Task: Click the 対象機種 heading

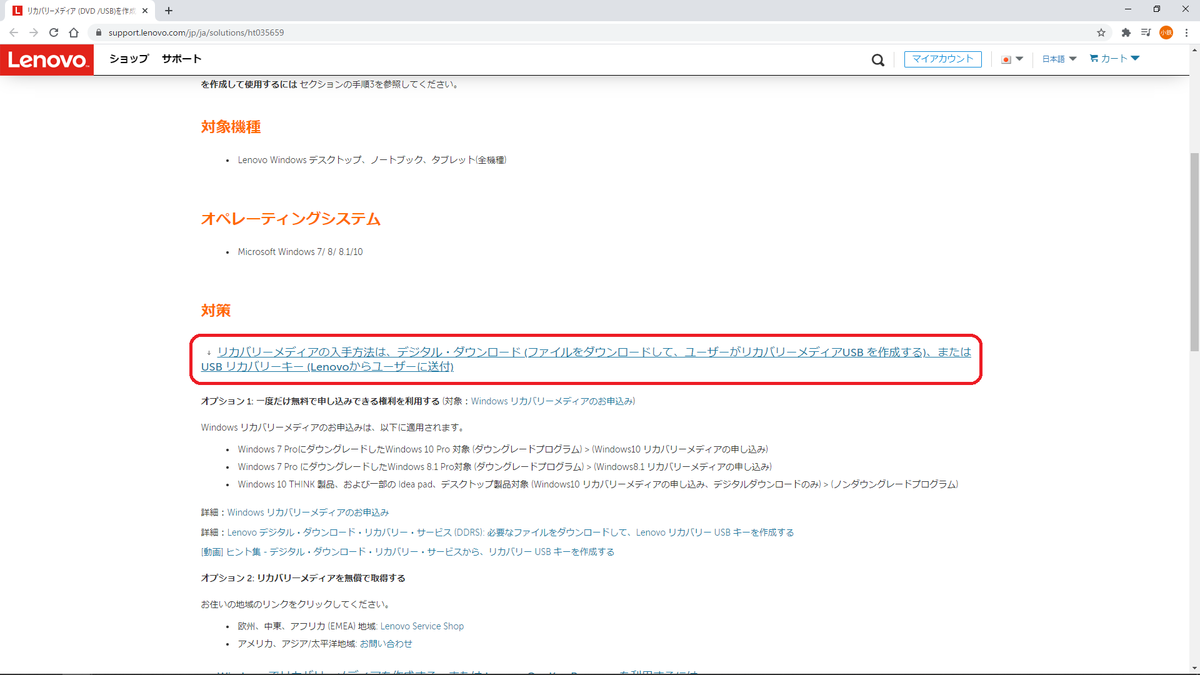Action: pyautogui.click(x=231, y=127)
